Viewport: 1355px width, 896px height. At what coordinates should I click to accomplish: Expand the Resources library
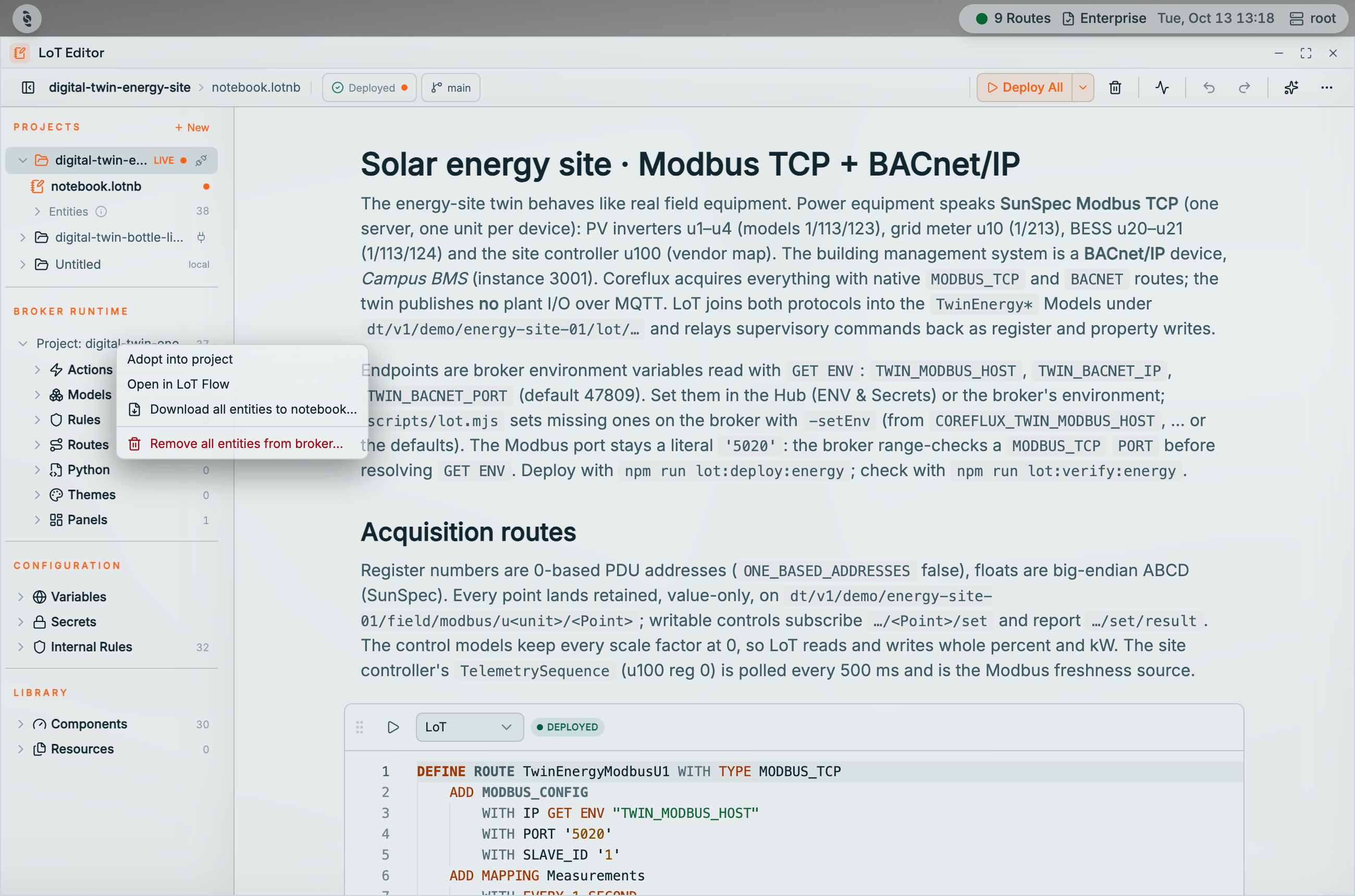click(x=20, y=749)
